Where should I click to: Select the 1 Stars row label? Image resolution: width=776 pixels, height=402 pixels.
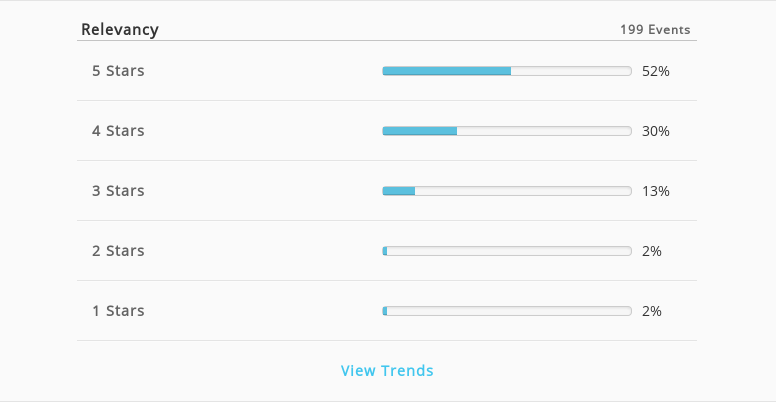tap(118, 310)
